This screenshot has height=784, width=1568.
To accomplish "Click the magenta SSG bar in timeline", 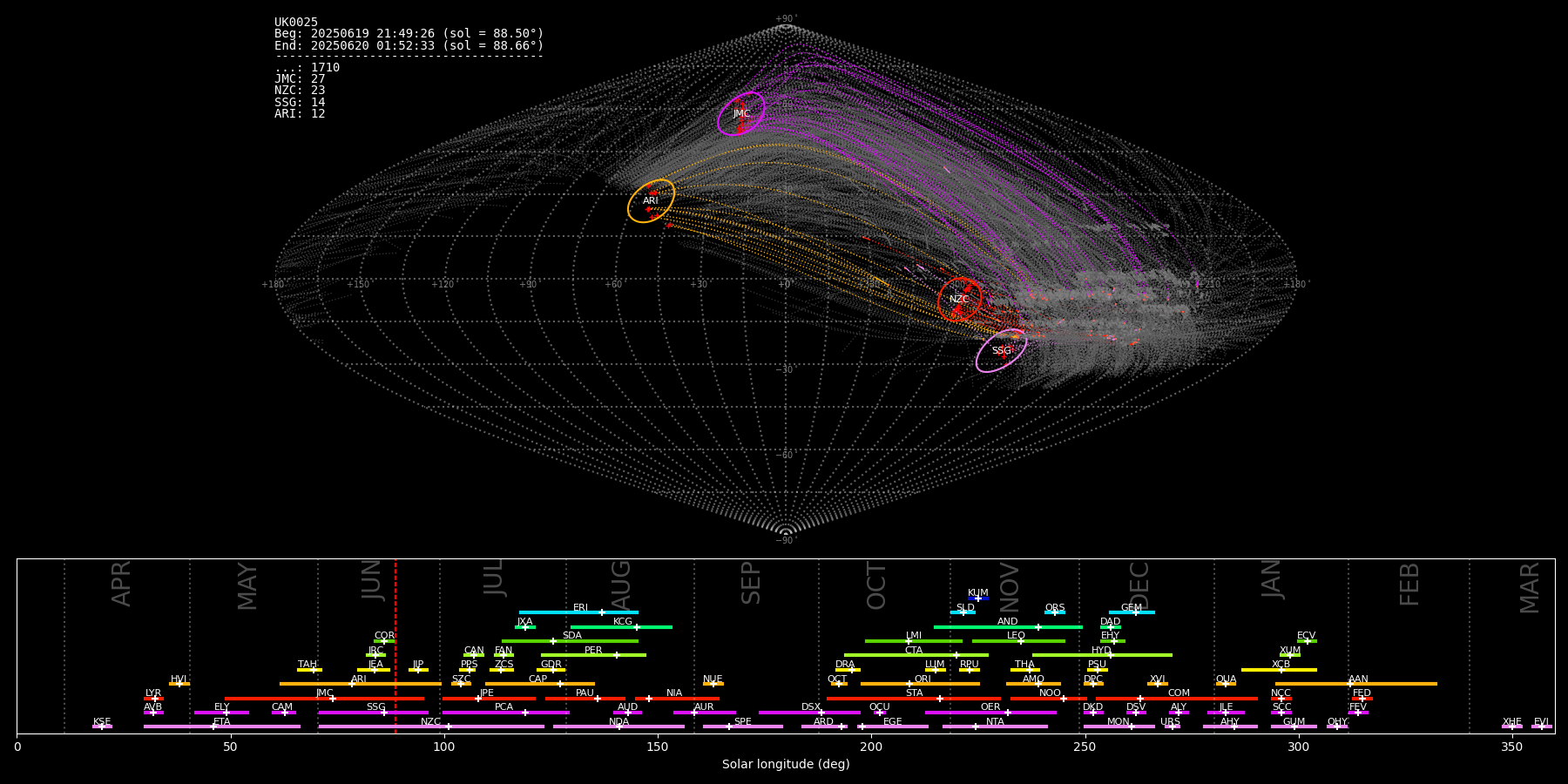I will [x=373, y=713].
